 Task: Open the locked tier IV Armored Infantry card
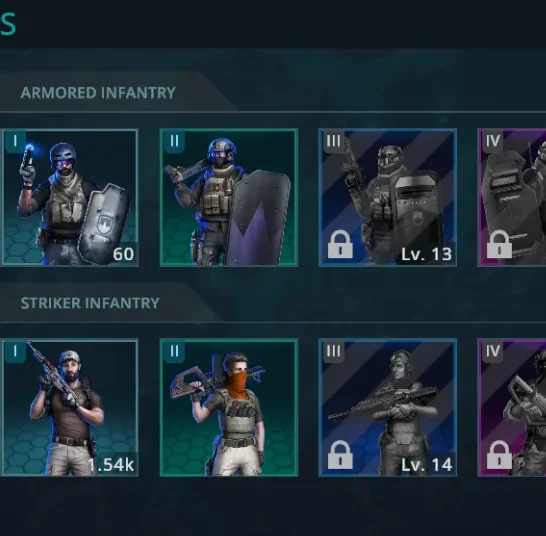point(512,198)
